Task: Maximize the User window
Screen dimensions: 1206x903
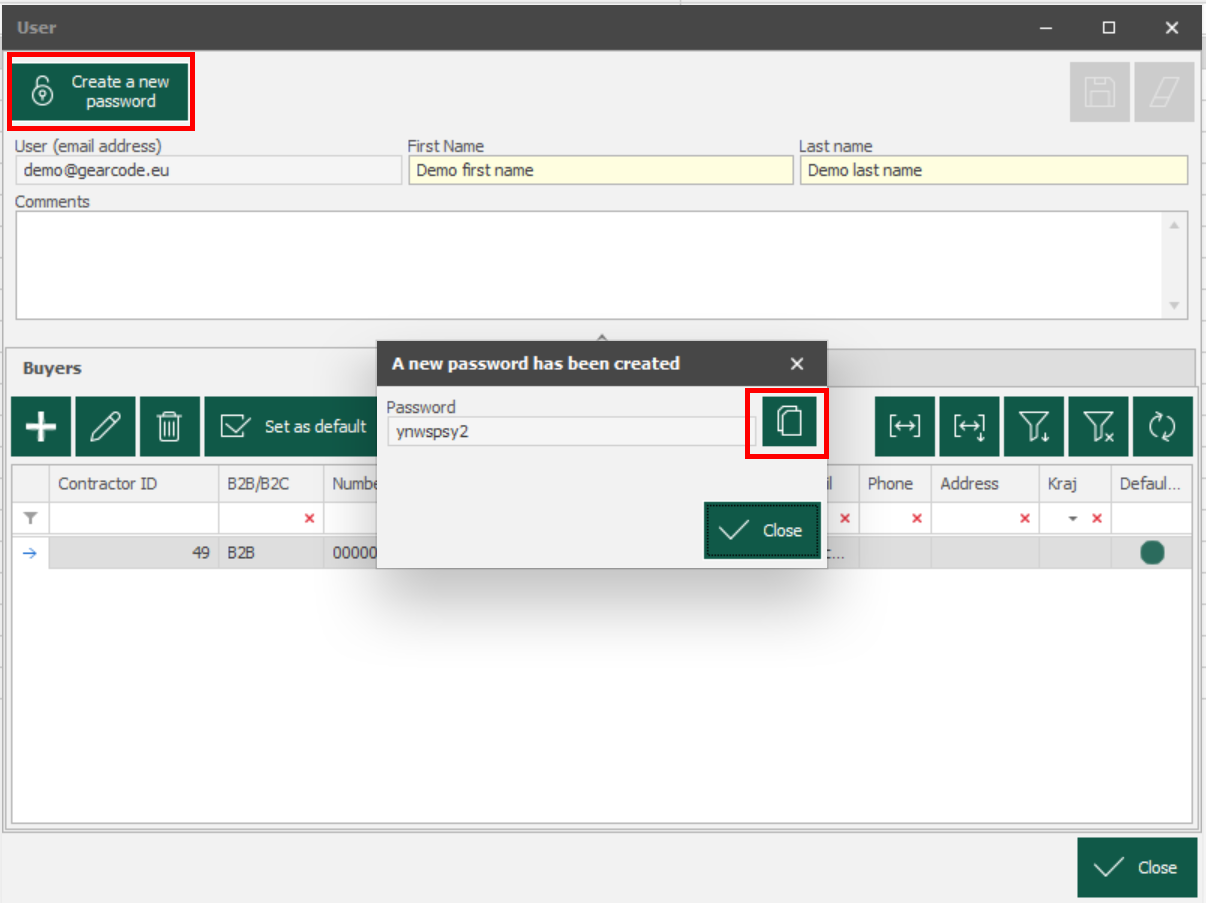Action: click(x=1108, y=28)
